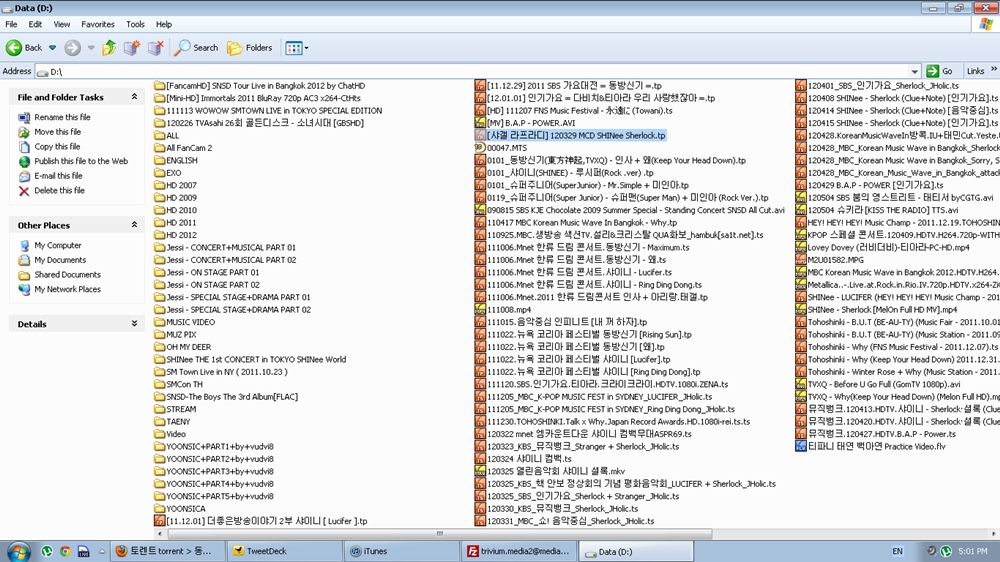Launch Chrome from quick launch icon
Image resolution: width=1000 pixels, height=562 pixels.
(x=65, y=551)
